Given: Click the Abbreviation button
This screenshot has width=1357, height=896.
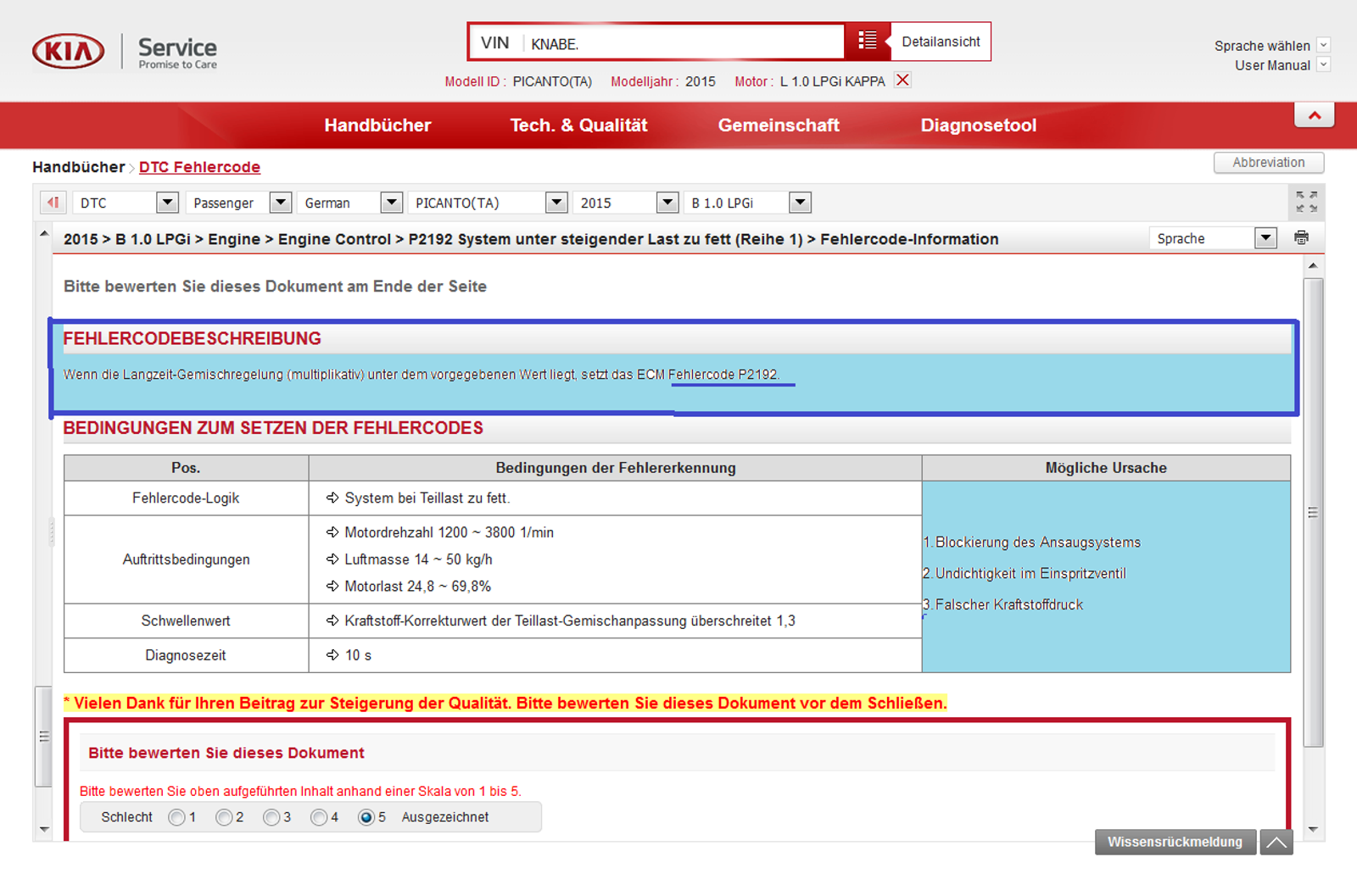Looking at the screenshot, I should click(x=1268, y=163).
